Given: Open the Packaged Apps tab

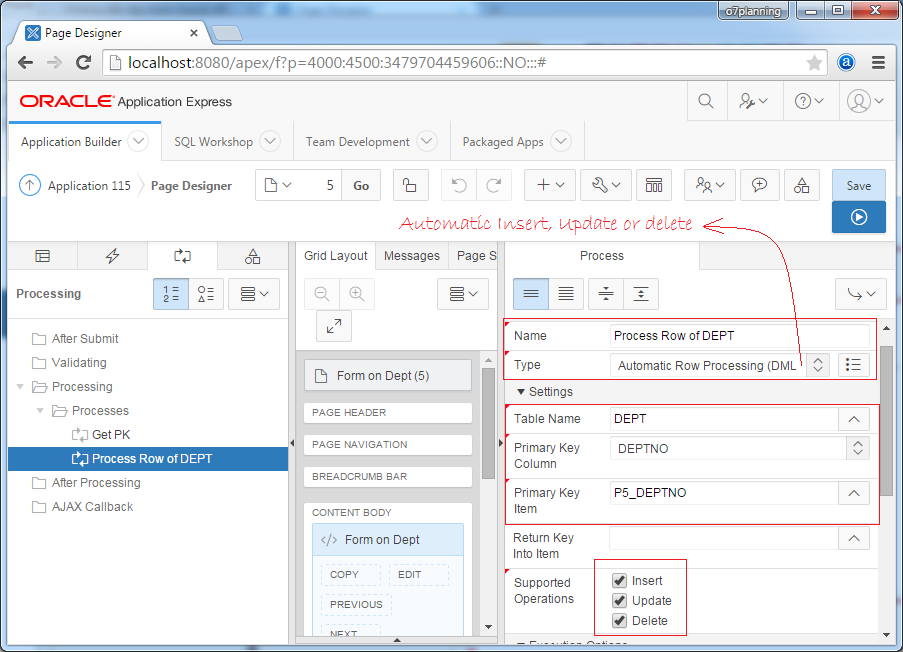Looking at the screenshot, I should coord(503,142).
